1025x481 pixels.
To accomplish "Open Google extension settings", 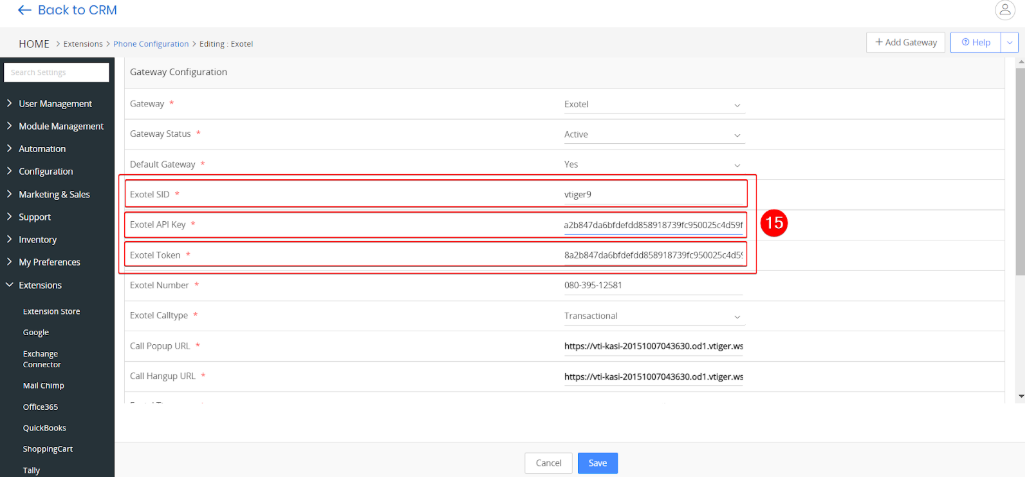I will pos(36,332).
